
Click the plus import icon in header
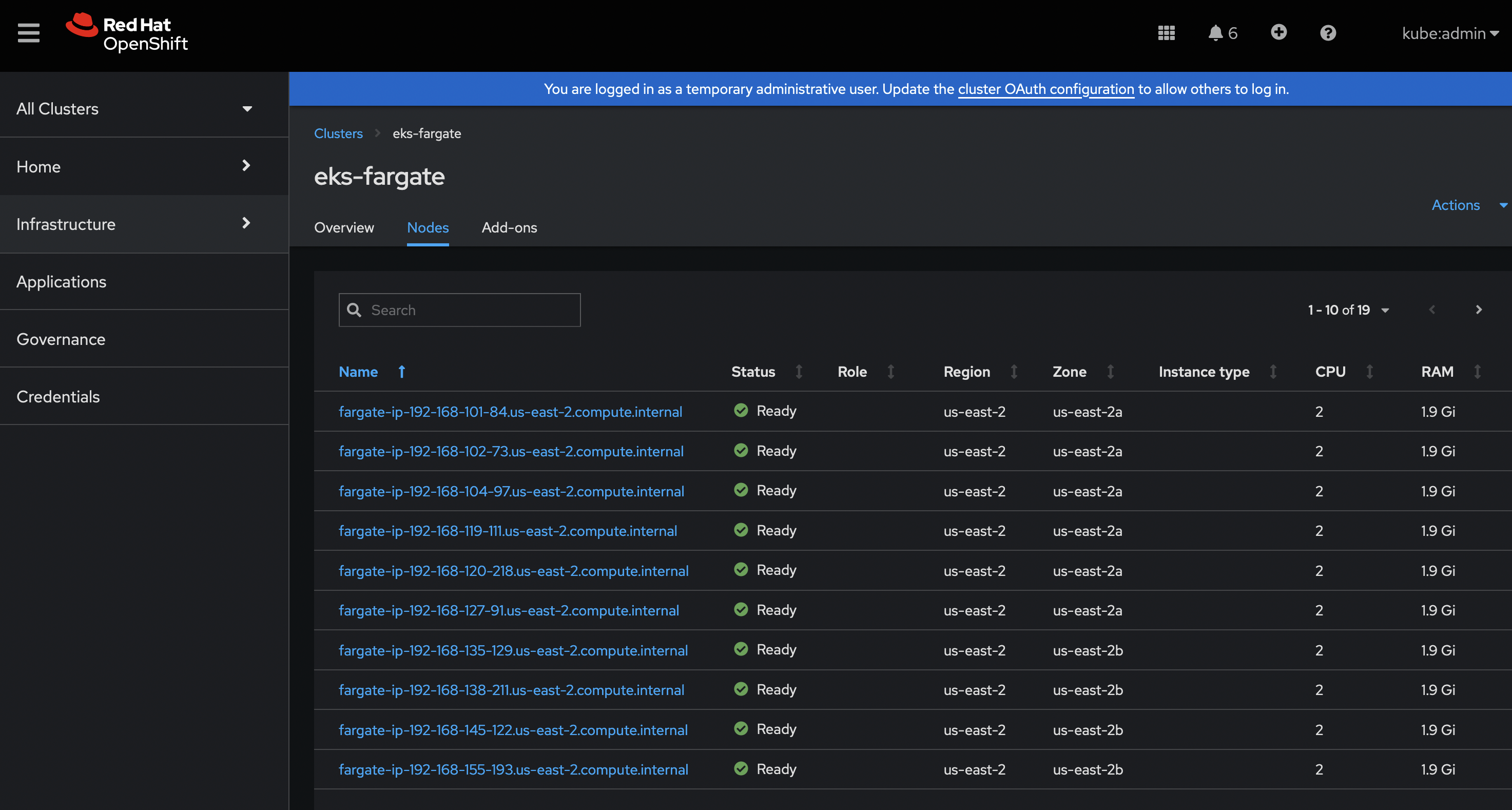point(1278,32)
